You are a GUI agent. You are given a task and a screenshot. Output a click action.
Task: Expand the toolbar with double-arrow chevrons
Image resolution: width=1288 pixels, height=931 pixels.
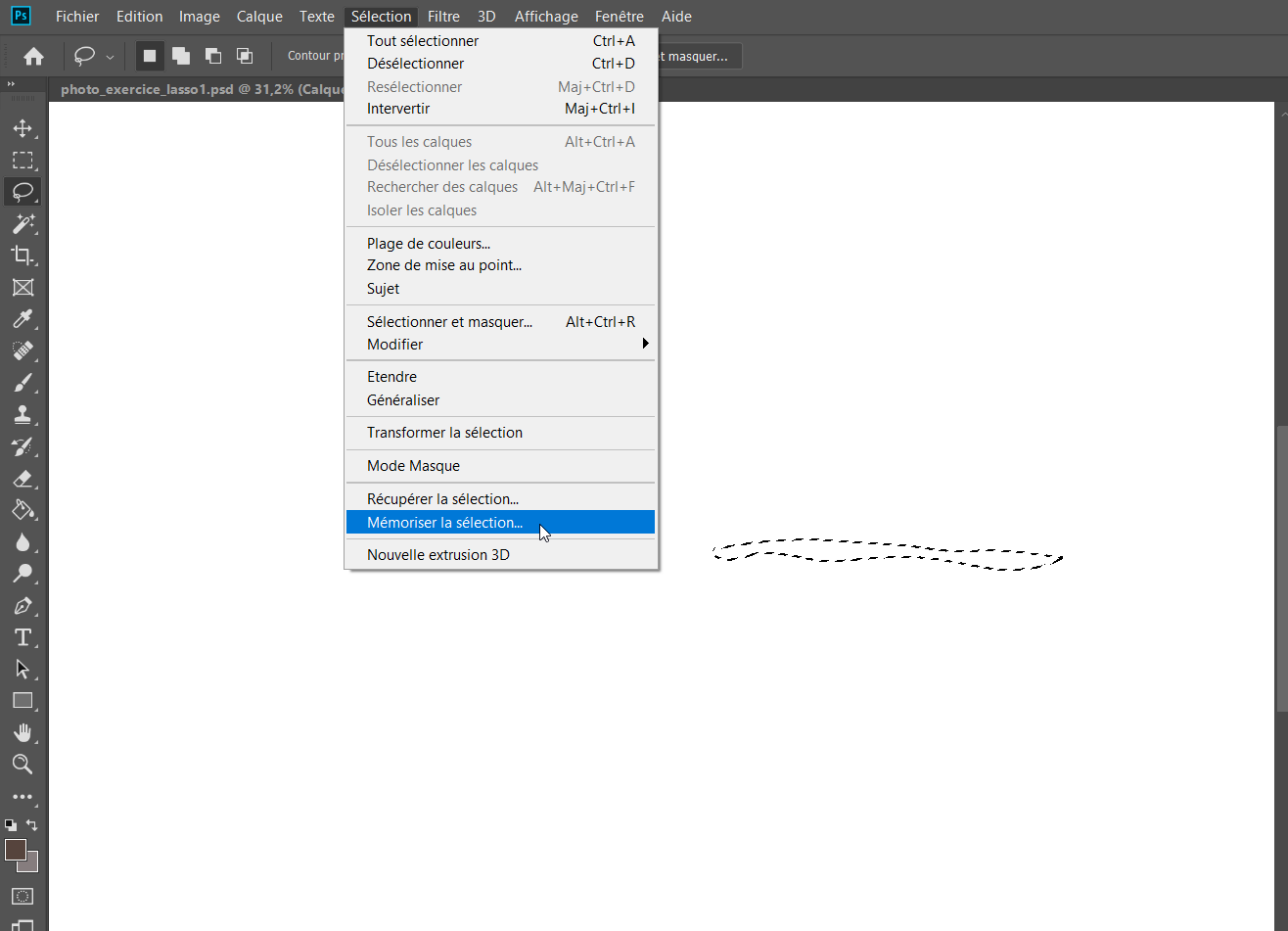click(x=12, y=85)
